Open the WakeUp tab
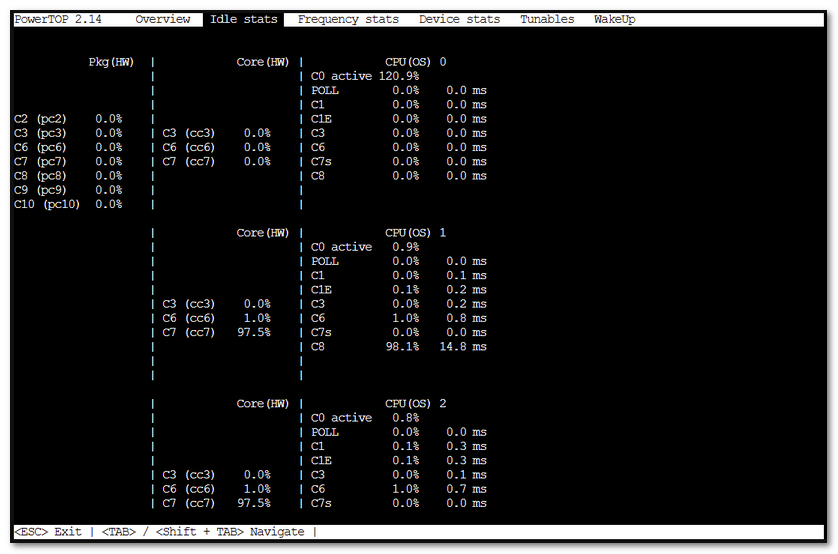 pos(615,19)
